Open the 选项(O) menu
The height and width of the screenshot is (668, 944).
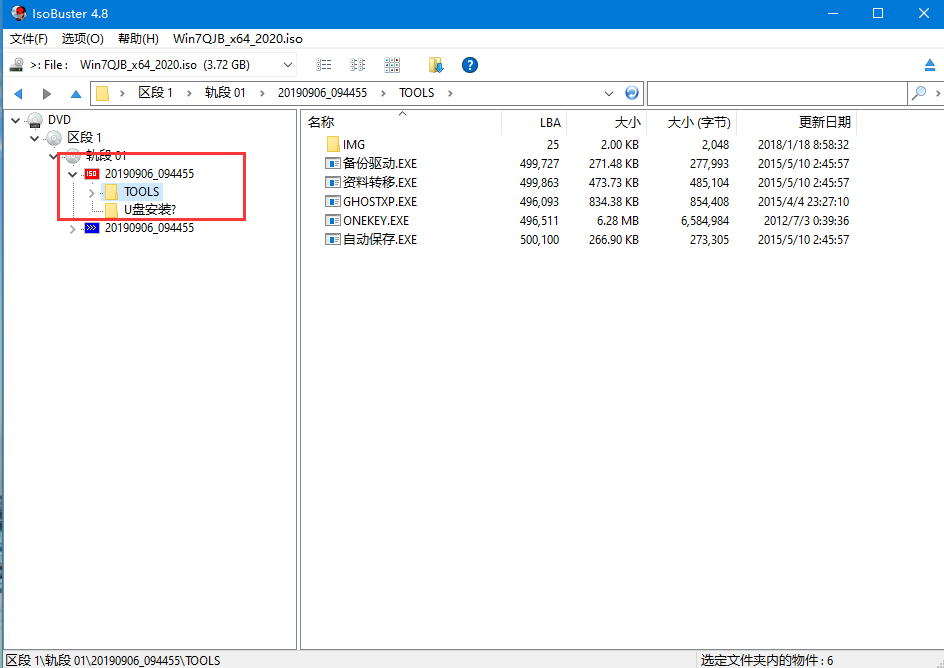82,38
